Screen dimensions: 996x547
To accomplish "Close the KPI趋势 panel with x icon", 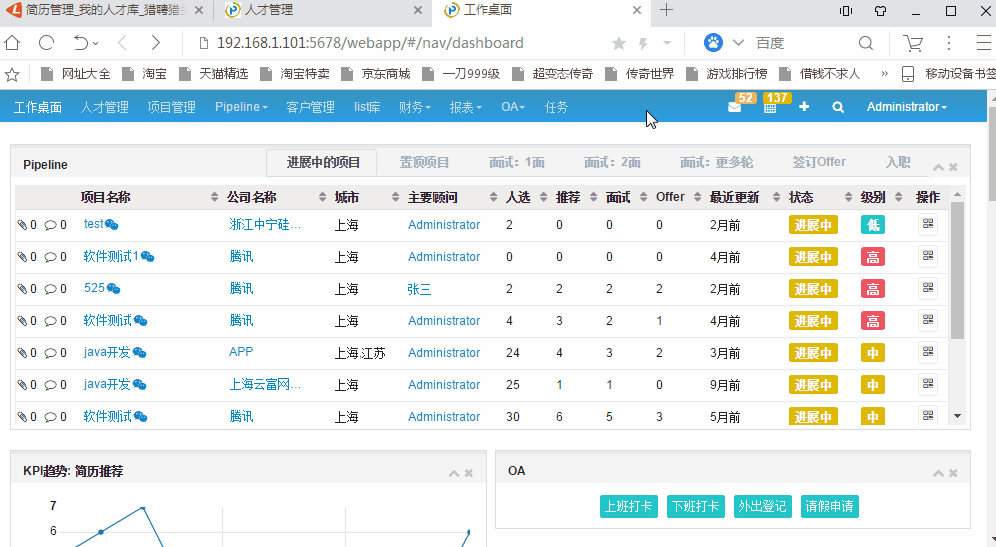I will coord(468,473).
